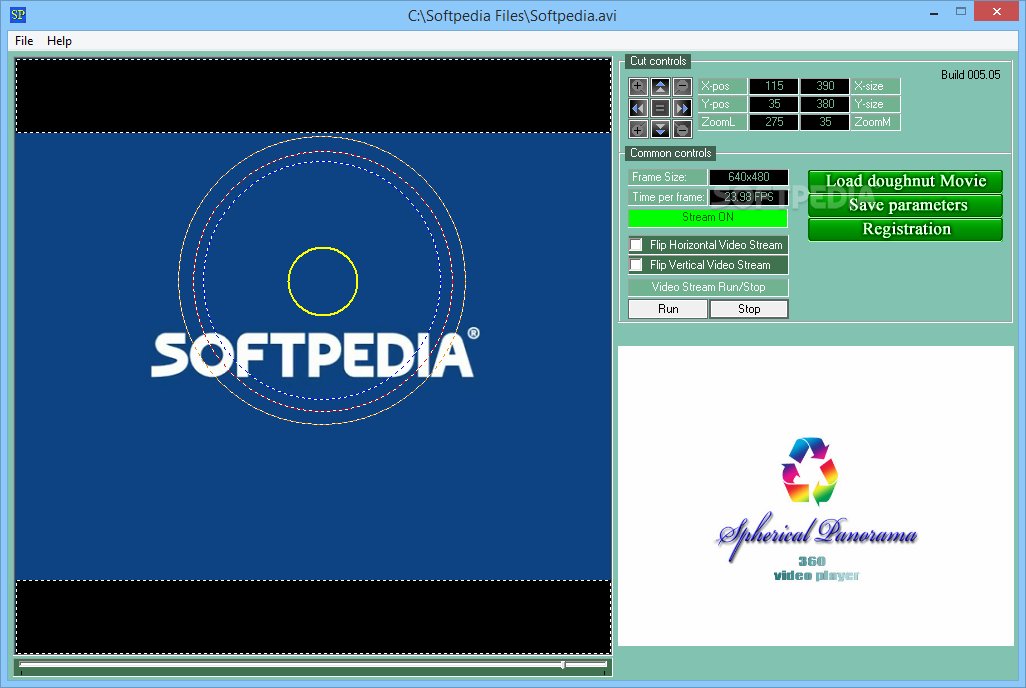Open the Registration button
The height and width of the screenshot is (688, 1026).
click(x=906, y=229)
